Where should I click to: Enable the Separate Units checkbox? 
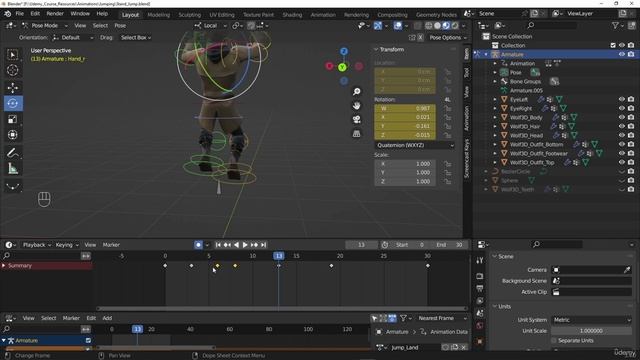click(554, 340)
